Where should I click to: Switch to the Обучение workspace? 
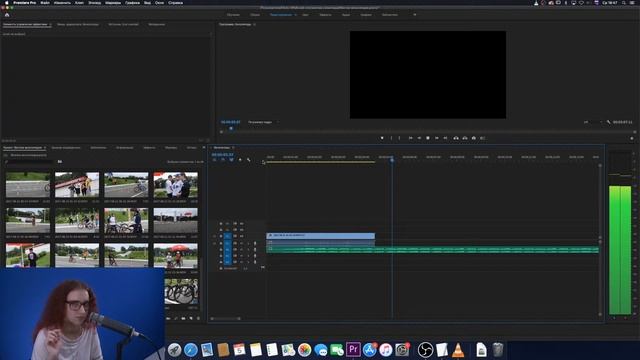pos(233,15)
